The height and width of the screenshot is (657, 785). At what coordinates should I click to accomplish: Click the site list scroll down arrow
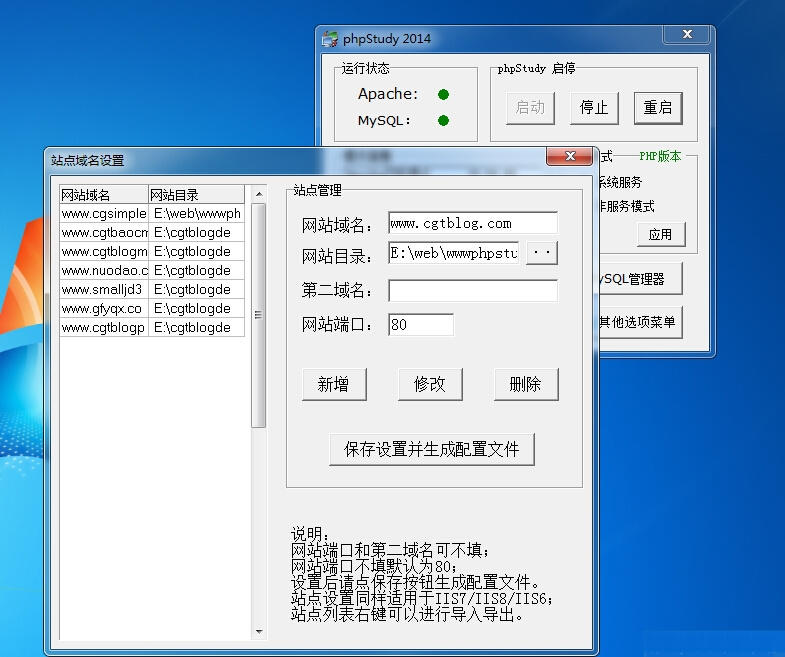(258, 631)
